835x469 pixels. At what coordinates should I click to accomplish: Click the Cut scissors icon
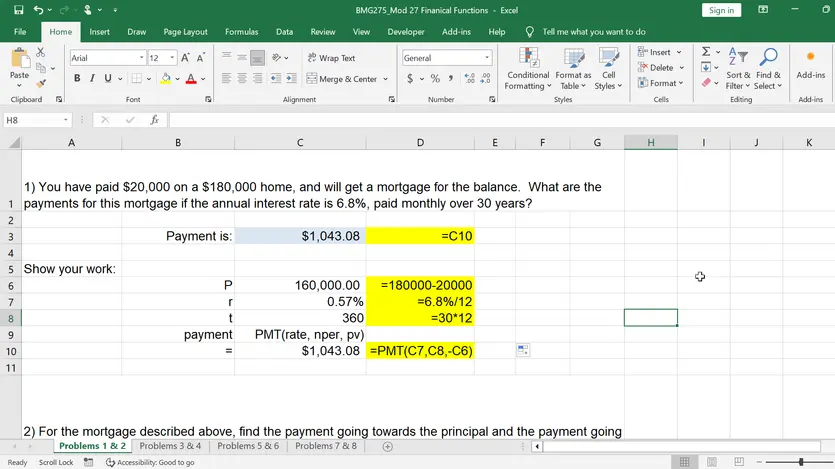[x=40, y=52]
